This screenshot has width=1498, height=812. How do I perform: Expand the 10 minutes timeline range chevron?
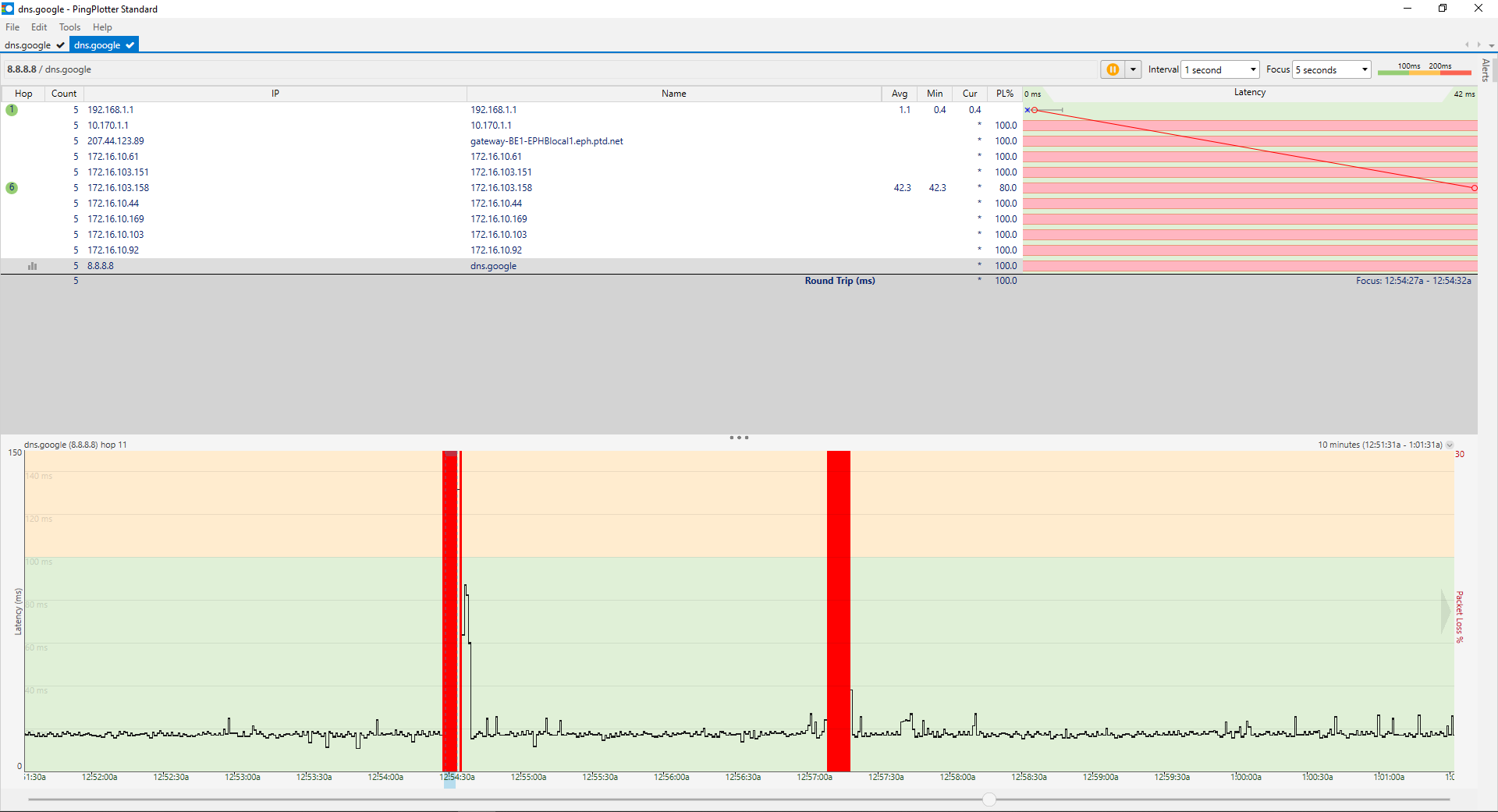[x=1450, y=445]
